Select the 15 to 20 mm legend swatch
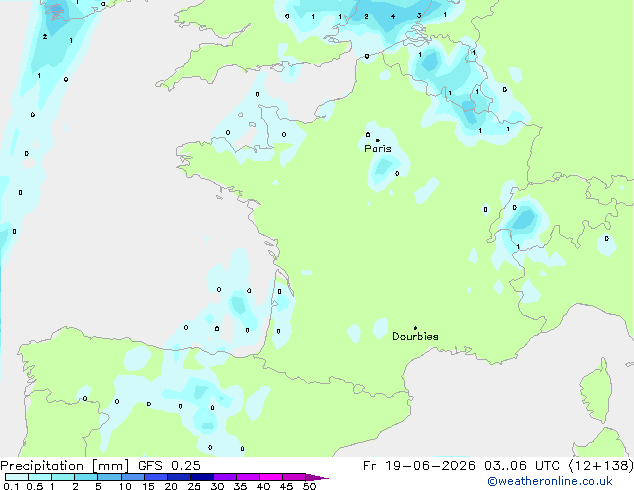Screen dimensions: 634x490 156,477
